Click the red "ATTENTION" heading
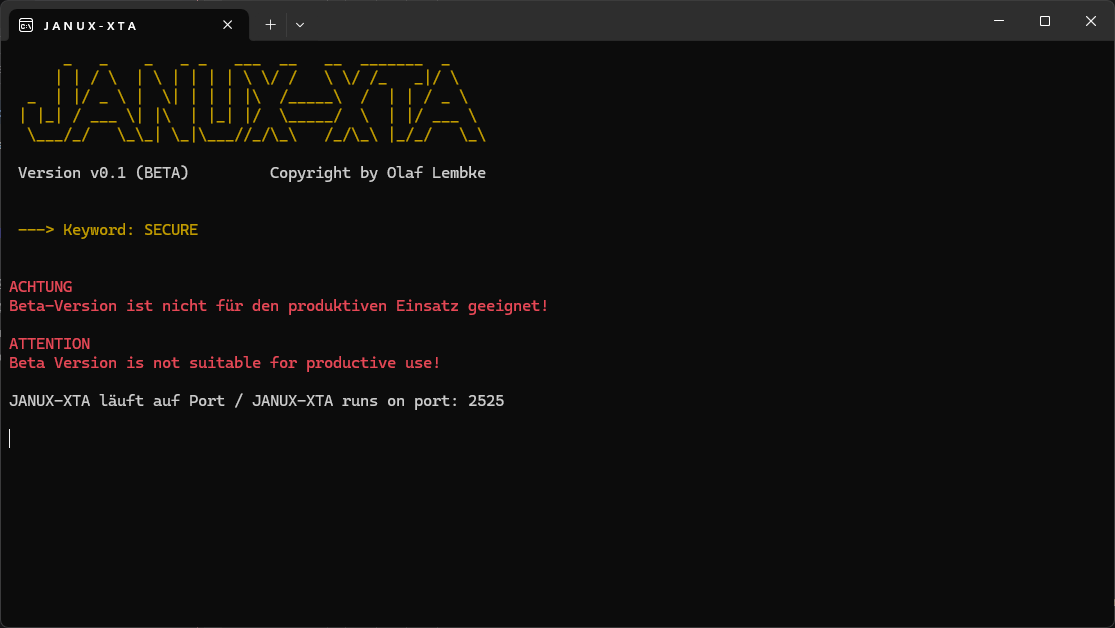 pyautogui.click(x=49, y=344)
